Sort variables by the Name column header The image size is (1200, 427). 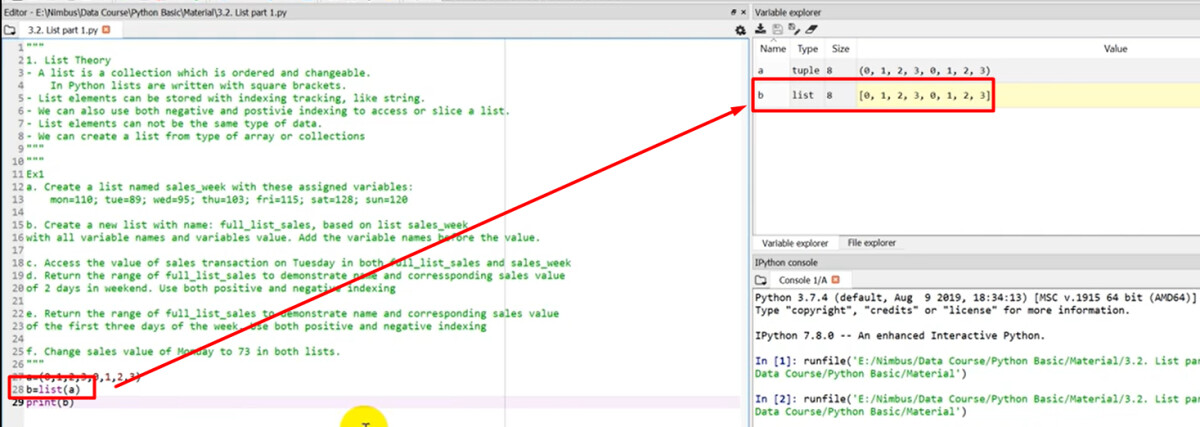click(772, 48)
